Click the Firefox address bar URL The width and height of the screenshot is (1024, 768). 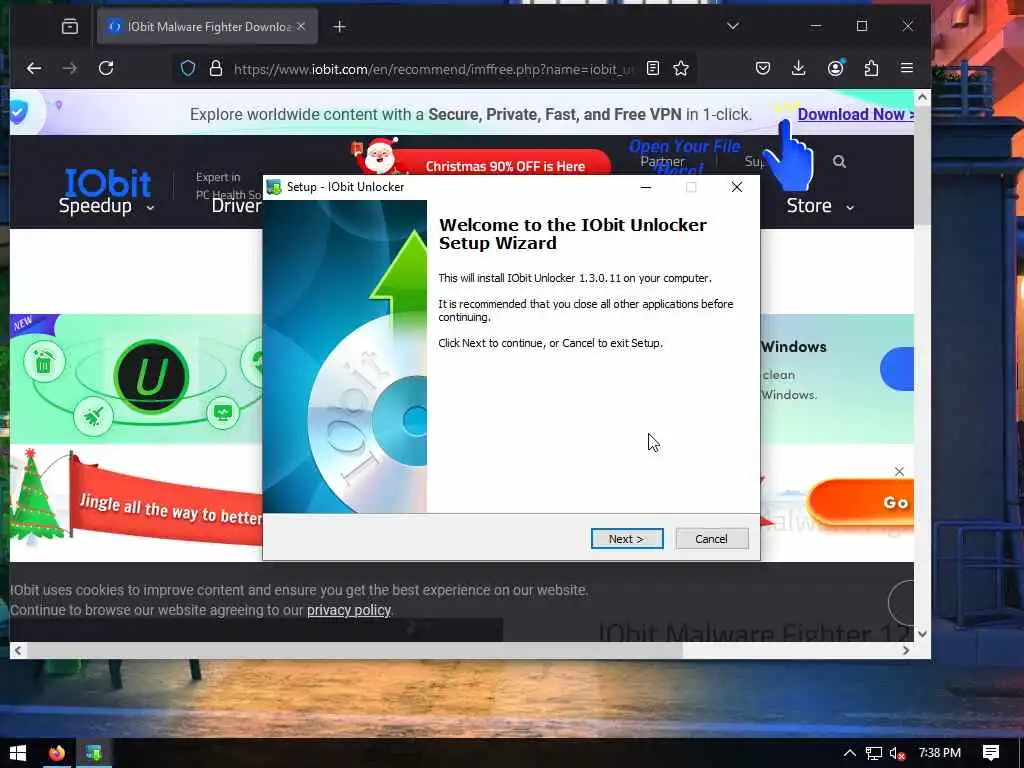tap(433, 69)
